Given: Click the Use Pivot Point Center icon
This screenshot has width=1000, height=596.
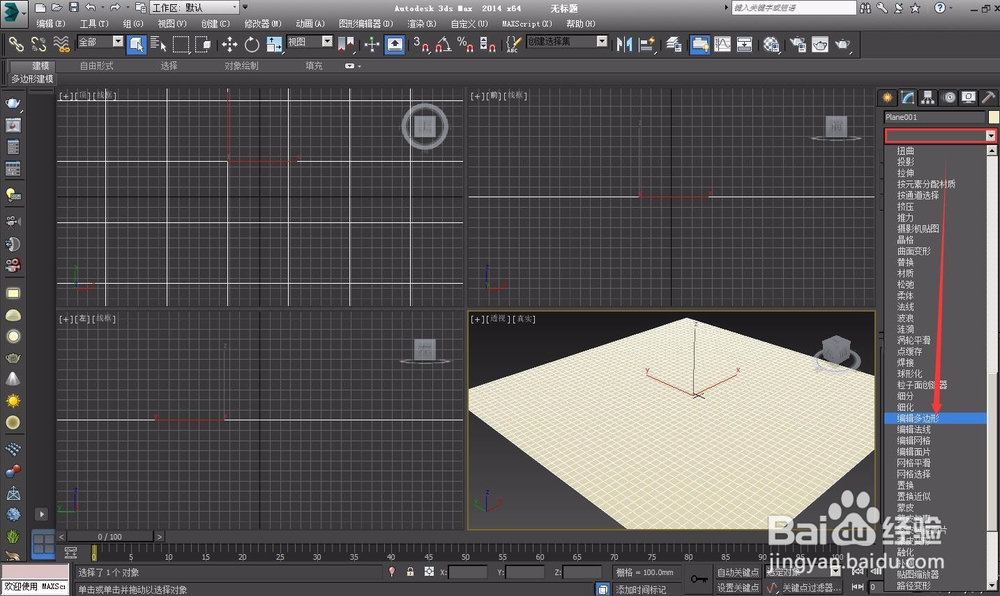Looking at the screenshot, I should 346,44.
